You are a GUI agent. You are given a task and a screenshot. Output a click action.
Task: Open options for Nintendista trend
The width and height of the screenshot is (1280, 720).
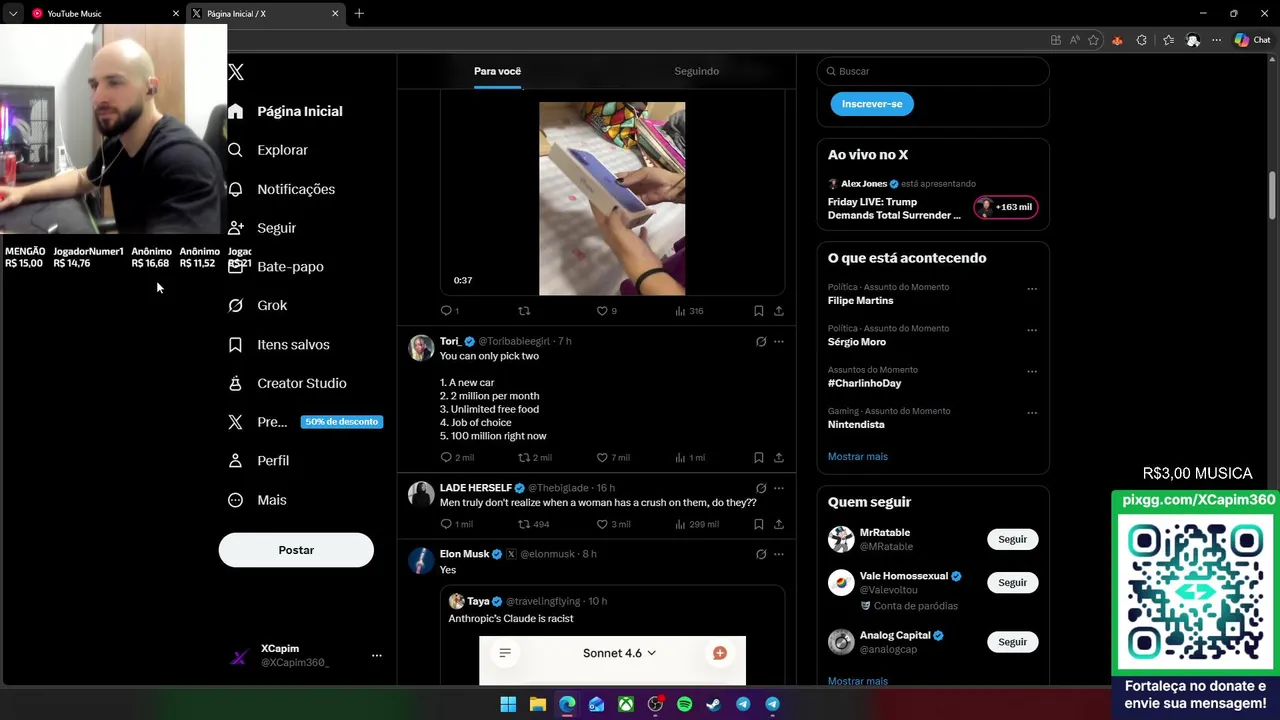1032,413
